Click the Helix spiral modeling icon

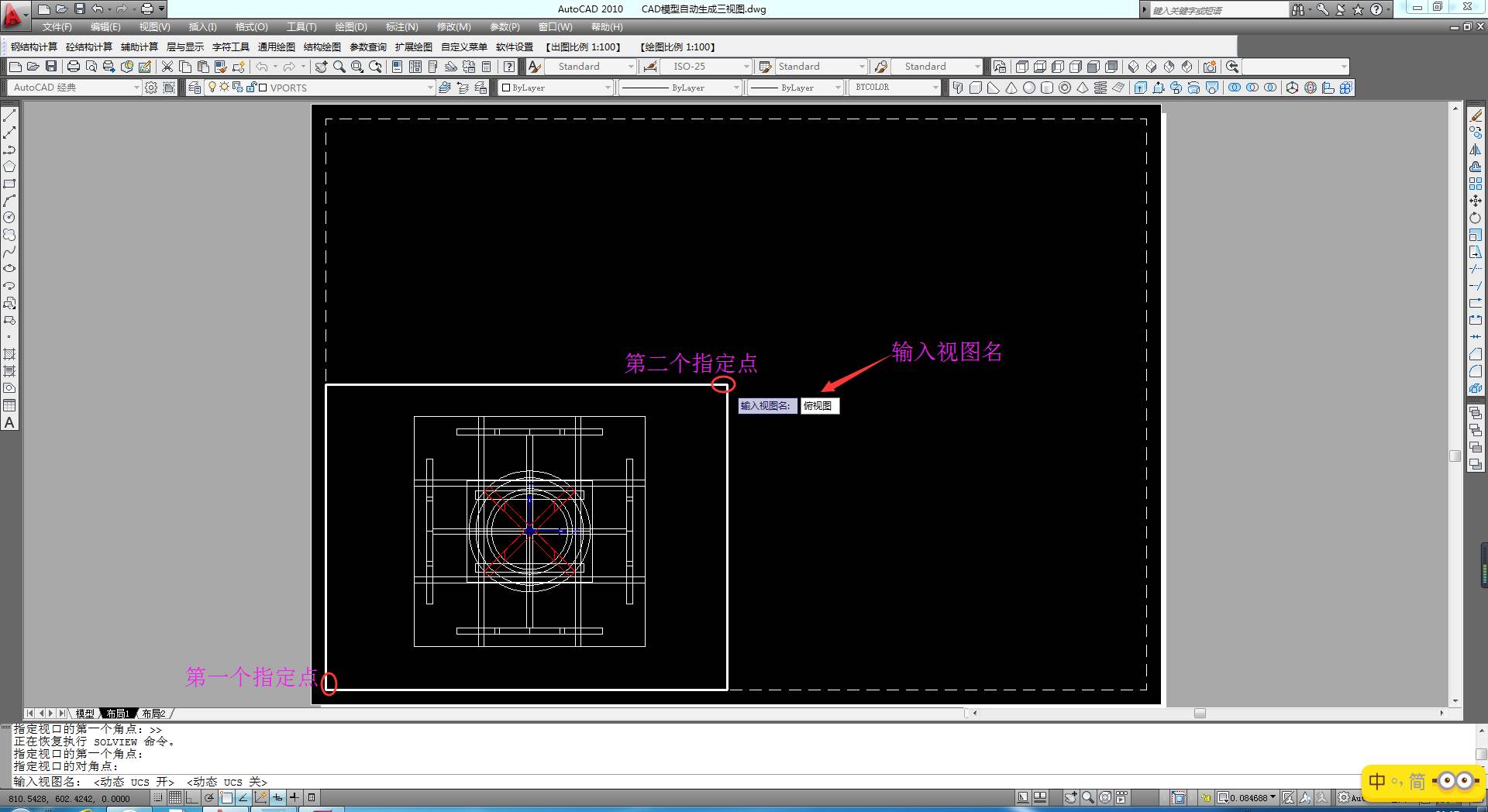pos(1100,88)
